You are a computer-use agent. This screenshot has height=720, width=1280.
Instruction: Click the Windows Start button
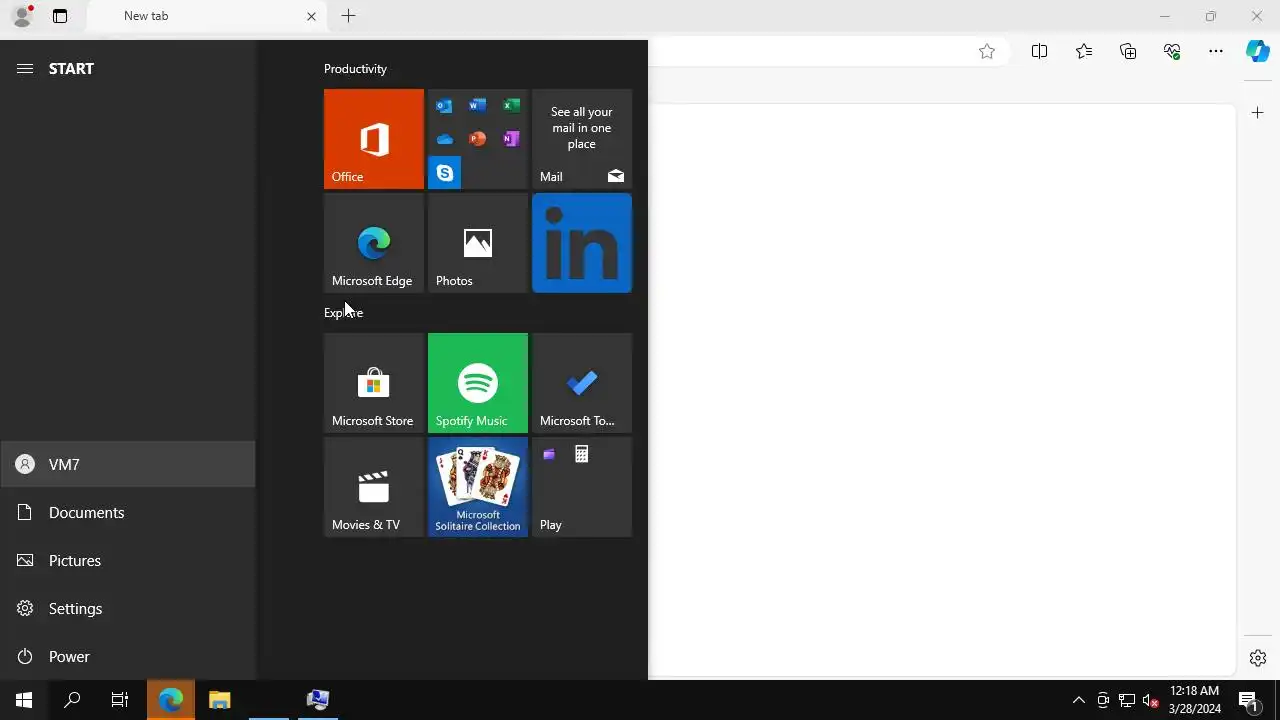(24, 700)
